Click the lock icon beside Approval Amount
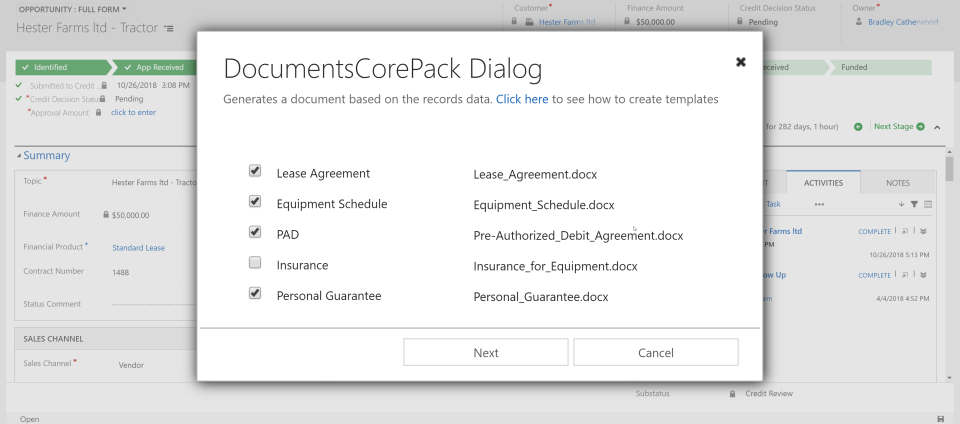This screenshot has width=960, height=424. (x=99, y=113)
